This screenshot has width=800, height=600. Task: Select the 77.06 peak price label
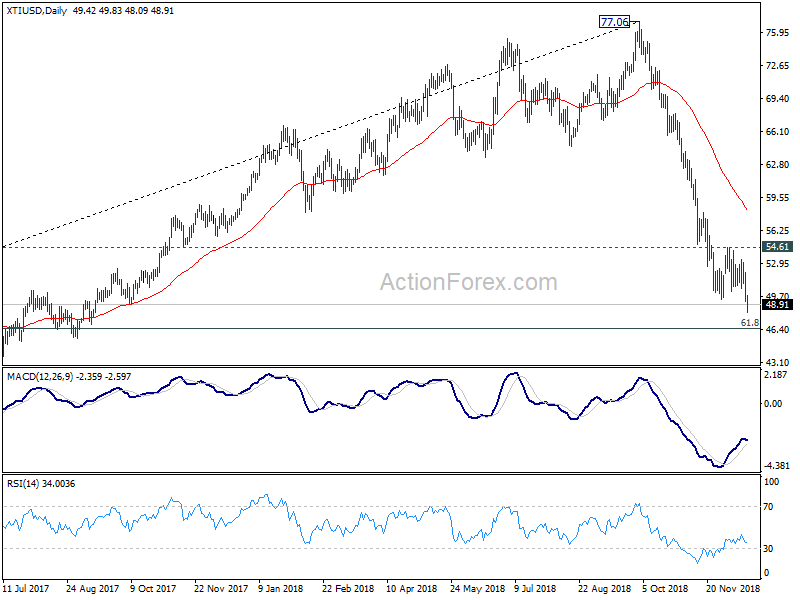pyautogui.click(x=614, y=22)
